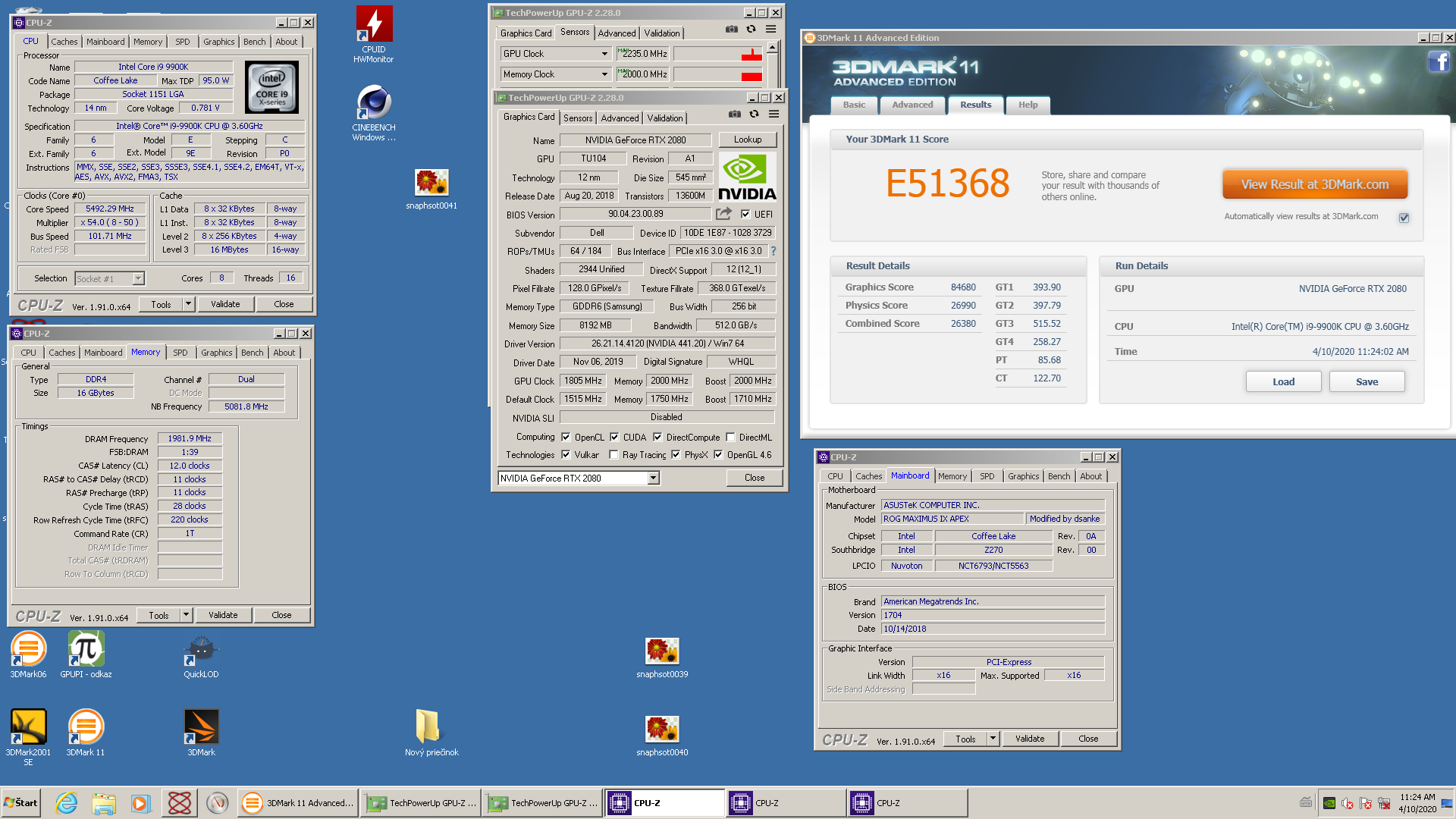Expand Tools dropdown arrow in CPU-Z Memory window
The height and width of the screenshot is (819, 1456).
[187, 615]
